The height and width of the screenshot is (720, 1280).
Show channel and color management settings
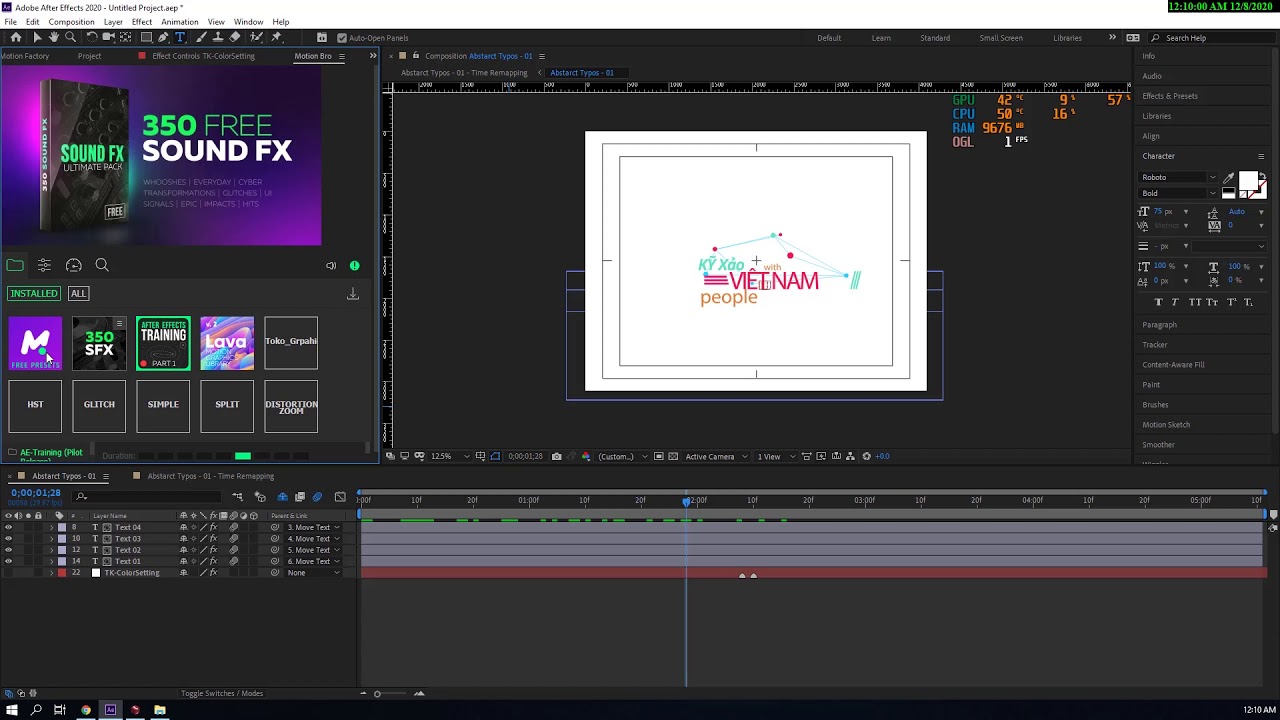coord(585,456)
